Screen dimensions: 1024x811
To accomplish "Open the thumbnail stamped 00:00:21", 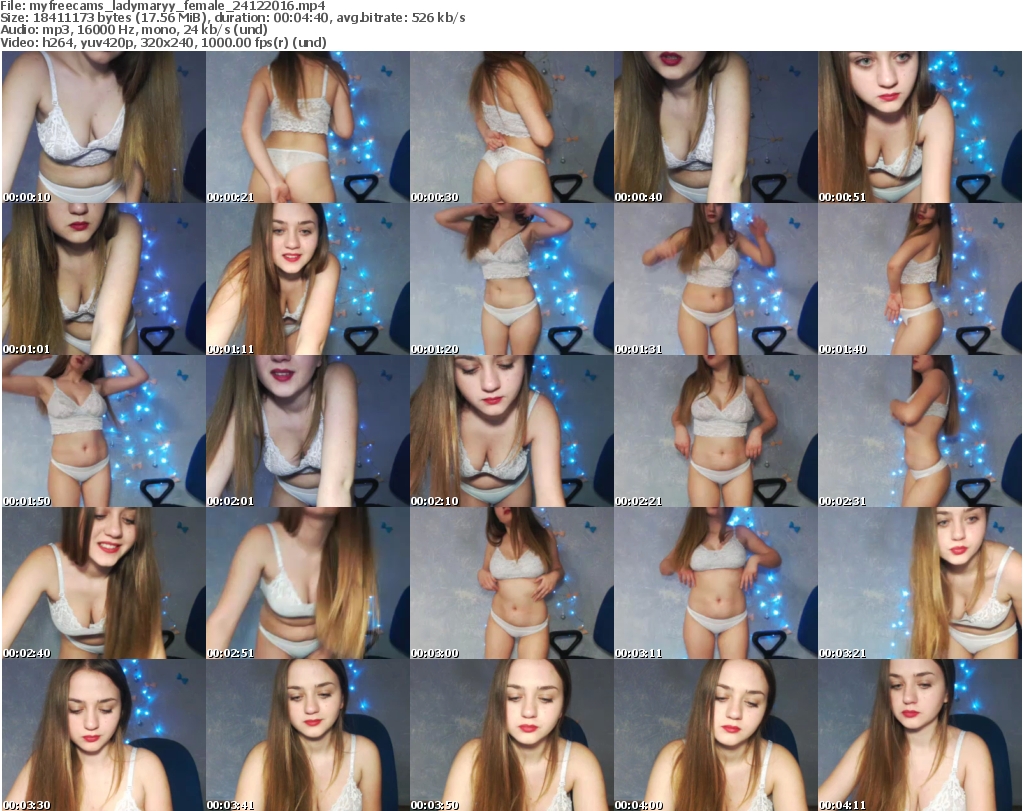I will (x=308, y=127).
